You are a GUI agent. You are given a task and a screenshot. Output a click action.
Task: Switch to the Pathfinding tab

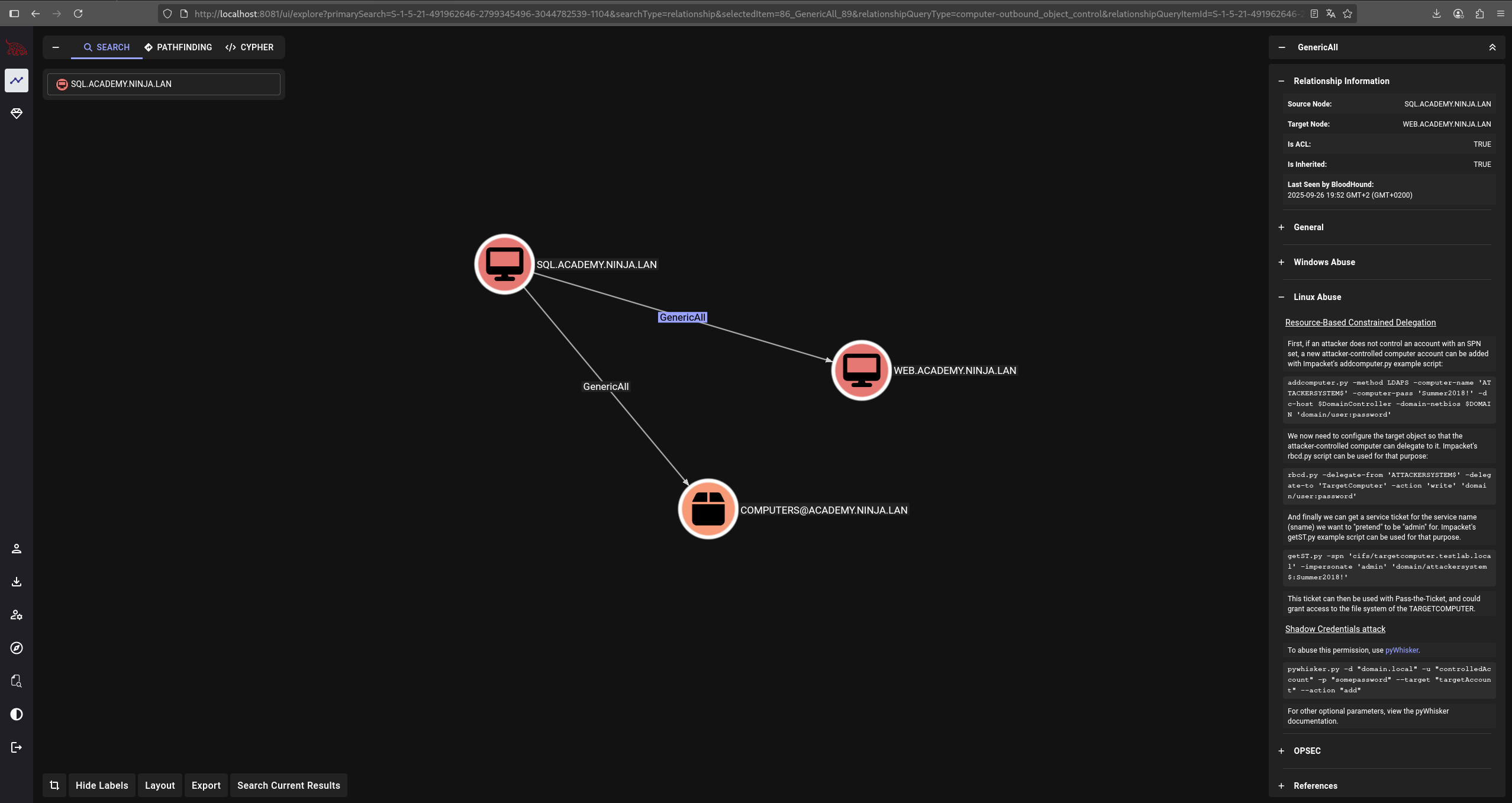pyautogui.click(x=178, y=47)
